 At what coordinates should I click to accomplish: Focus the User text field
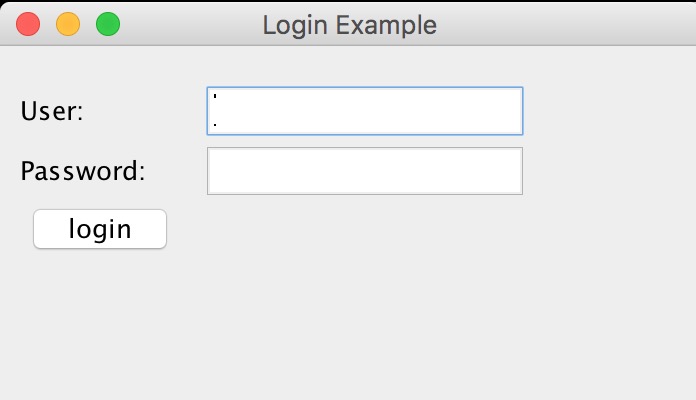coord(364,111)
